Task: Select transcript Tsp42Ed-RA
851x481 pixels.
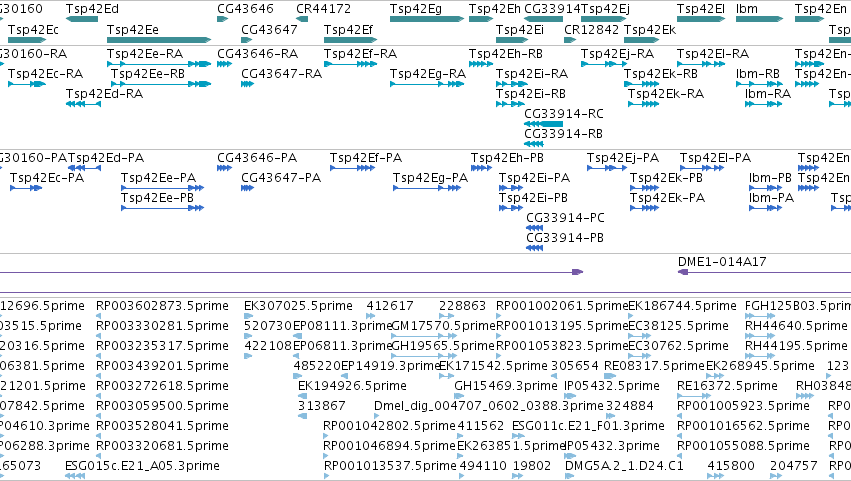Action: (104, 94)
